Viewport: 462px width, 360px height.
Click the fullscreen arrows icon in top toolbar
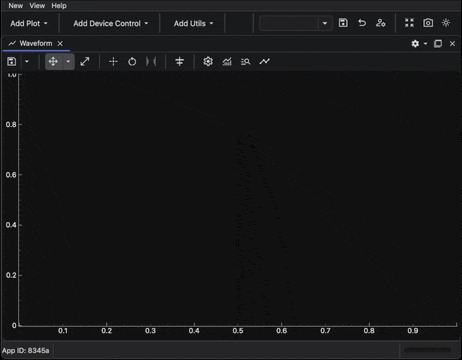[x=409, y=23]
